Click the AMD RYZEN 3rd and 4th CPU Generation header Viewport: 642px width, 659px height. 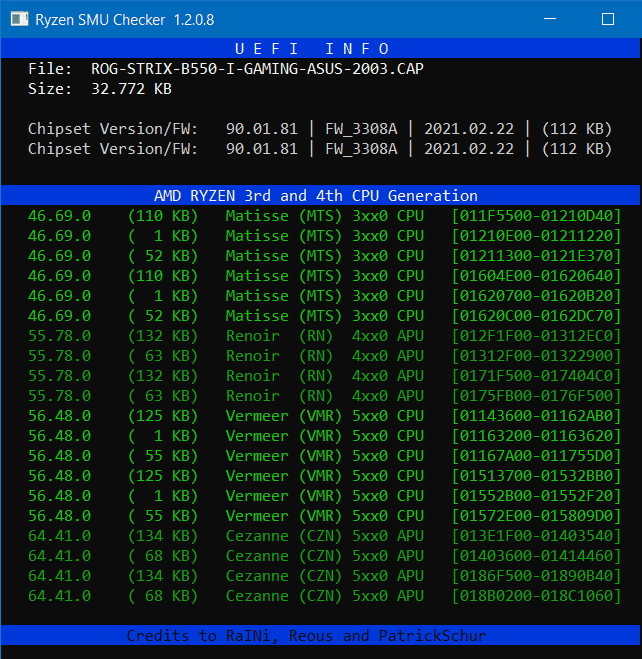[x=321, y=195]
